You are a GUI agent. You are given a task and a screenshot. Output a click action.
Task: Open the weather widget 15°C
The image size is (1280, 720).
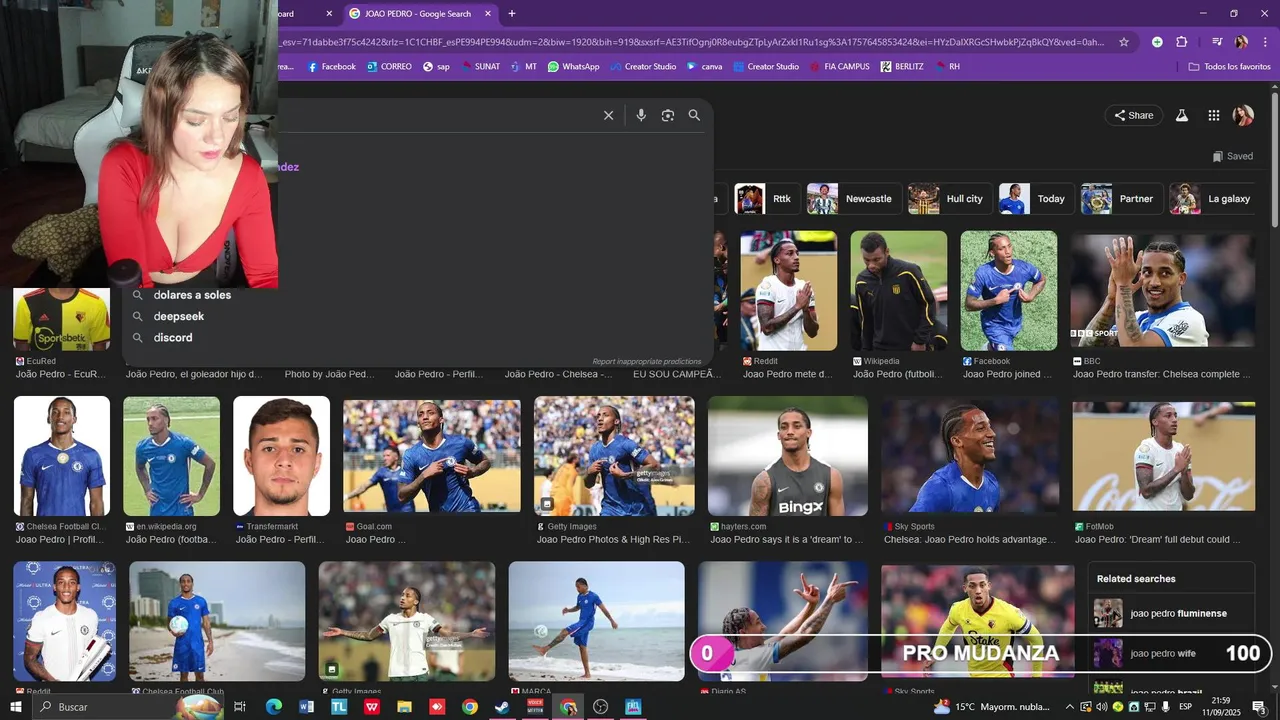point(992,707)
